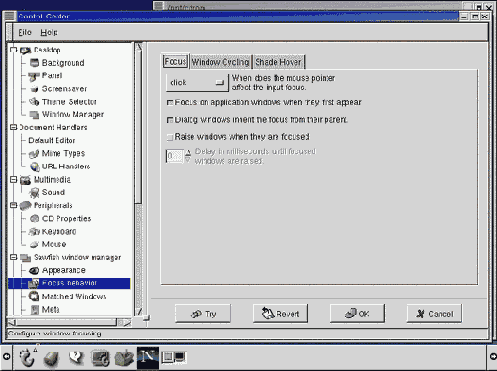Click the tree horizontal scrollbar left arrow
497x371 pixels.
point(11,323)
